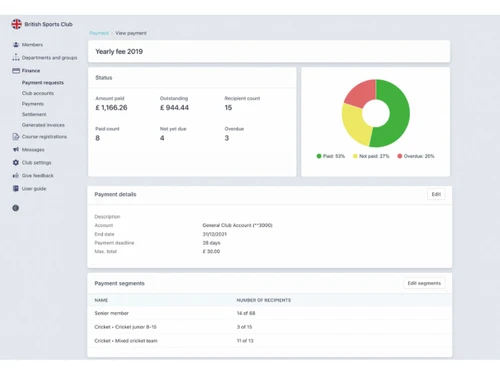
Task: Click the recipient count value 15
Action: tap(228, 108)
